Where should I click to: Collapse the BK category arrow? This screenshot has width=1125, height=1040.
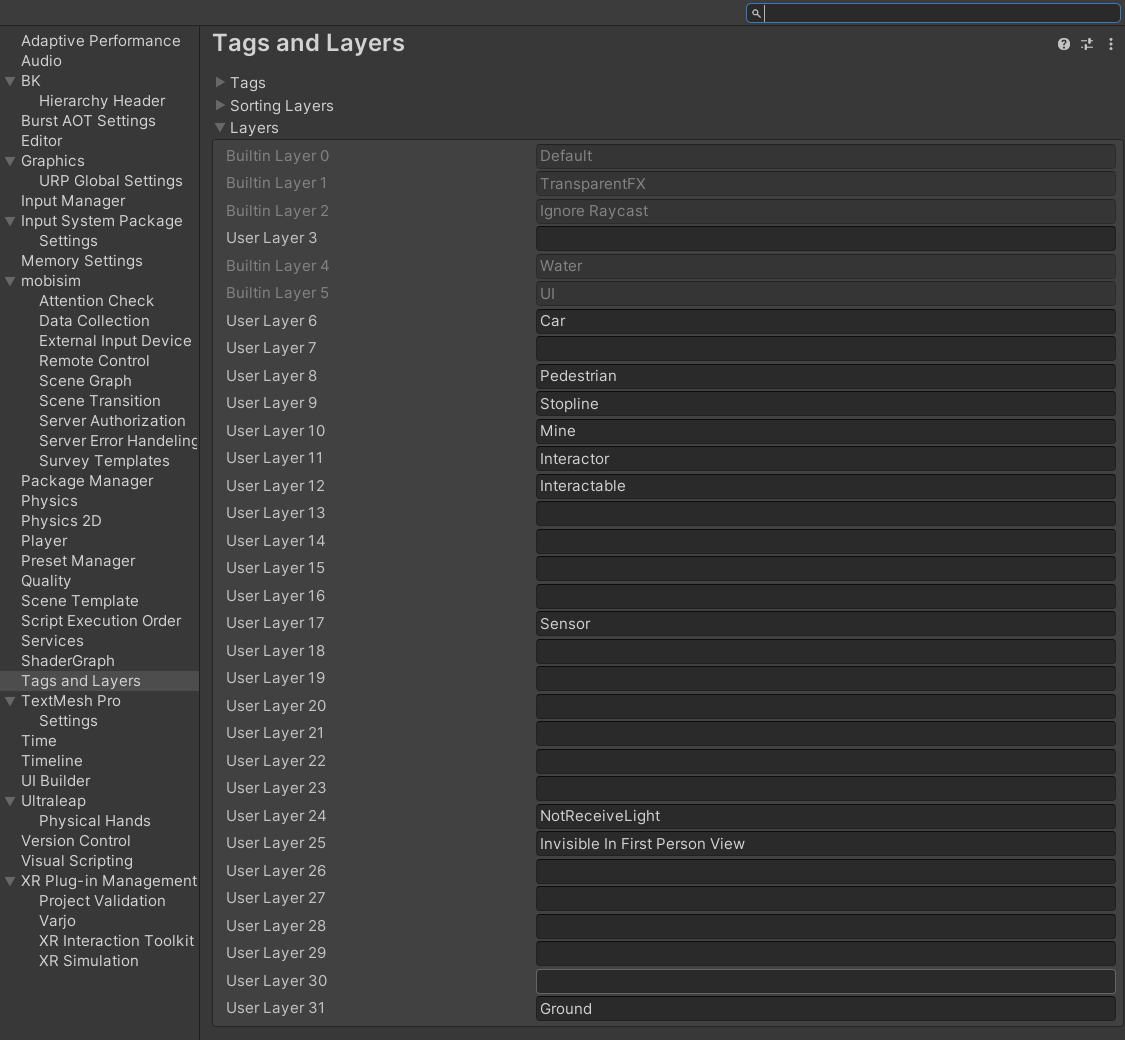[x=10, y=81]
